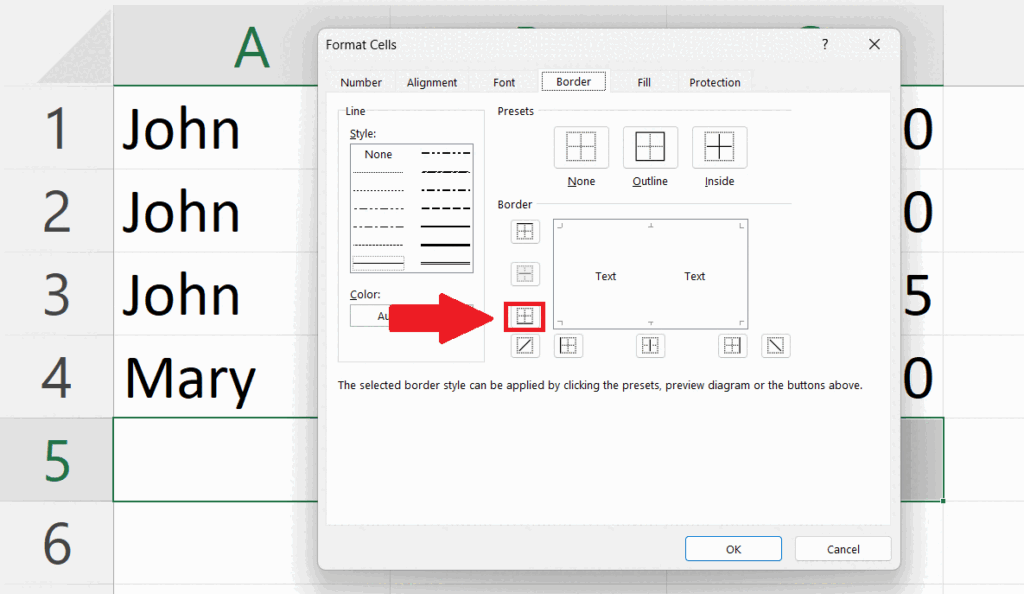The height and width of the screenshot is (594, 1024).
Task: Choose the double line style
Action: pos(445,264)
